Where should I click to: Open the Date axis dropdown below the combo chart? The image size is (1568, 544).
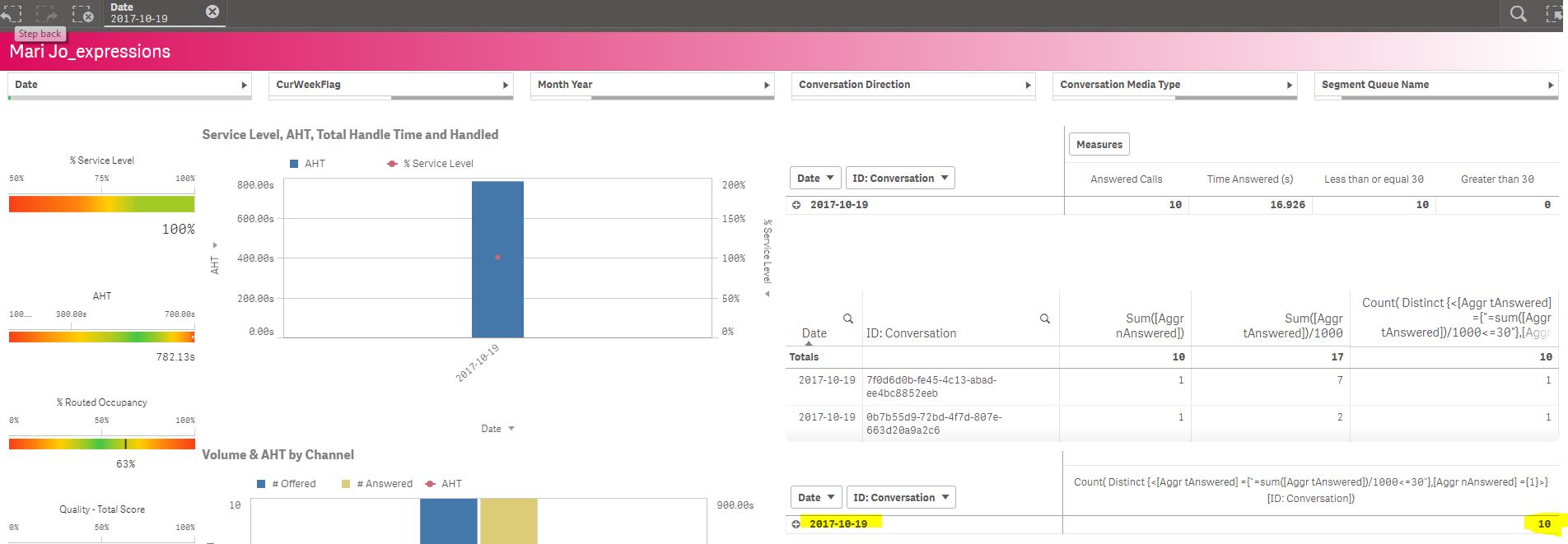point(498,429)
